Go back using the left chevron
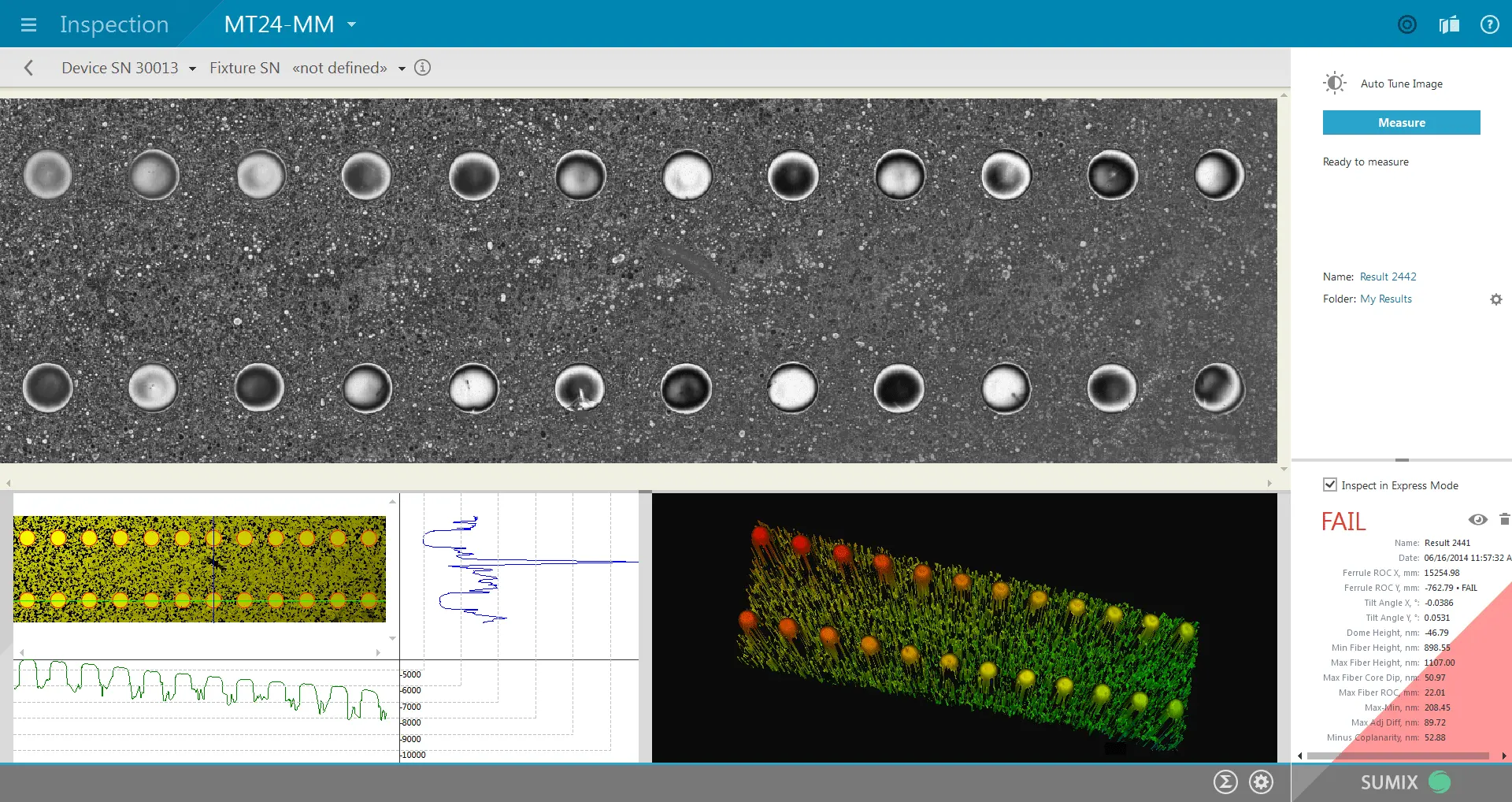 [29, 68]
